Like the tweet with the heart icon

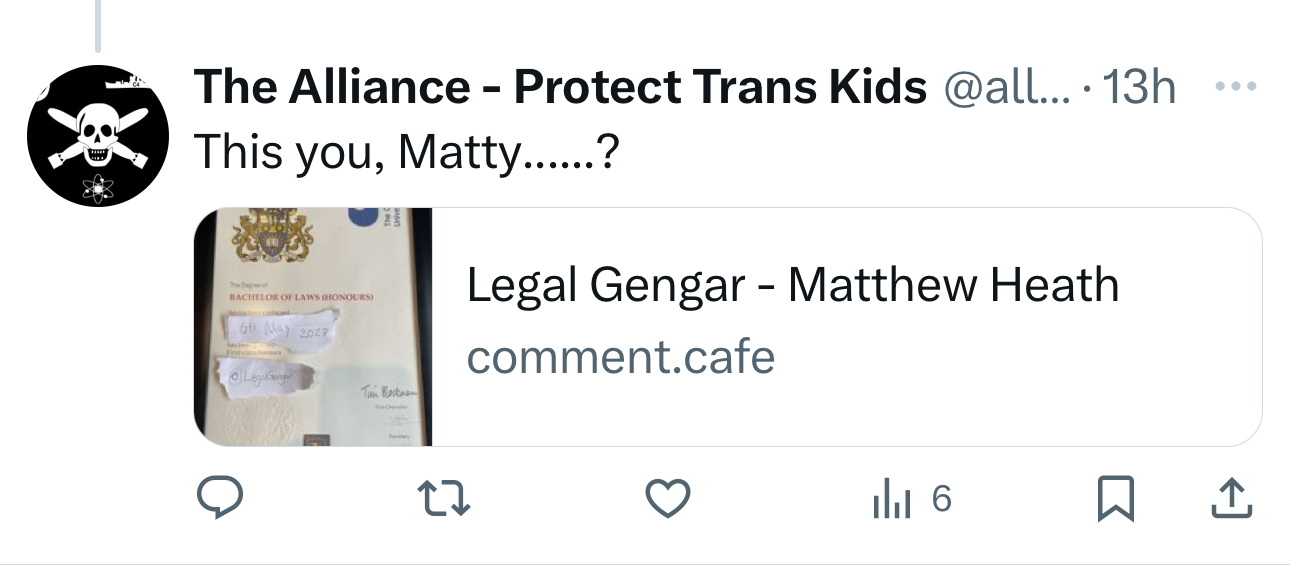[x=668, y=499]
